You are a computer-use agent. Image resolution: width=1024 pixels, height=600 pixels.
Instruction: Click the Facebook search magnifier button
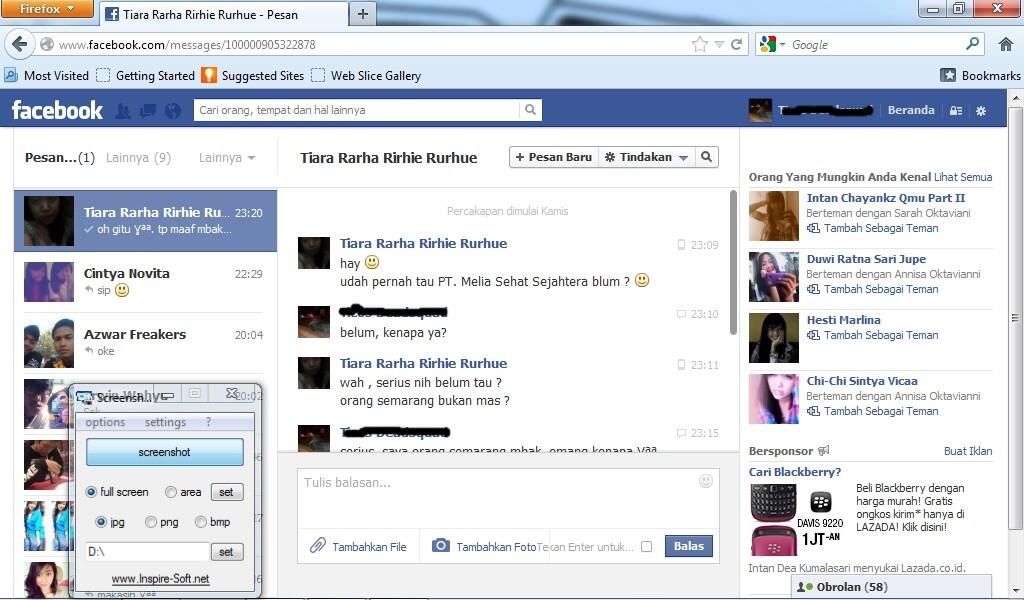[x=530, y=110]
